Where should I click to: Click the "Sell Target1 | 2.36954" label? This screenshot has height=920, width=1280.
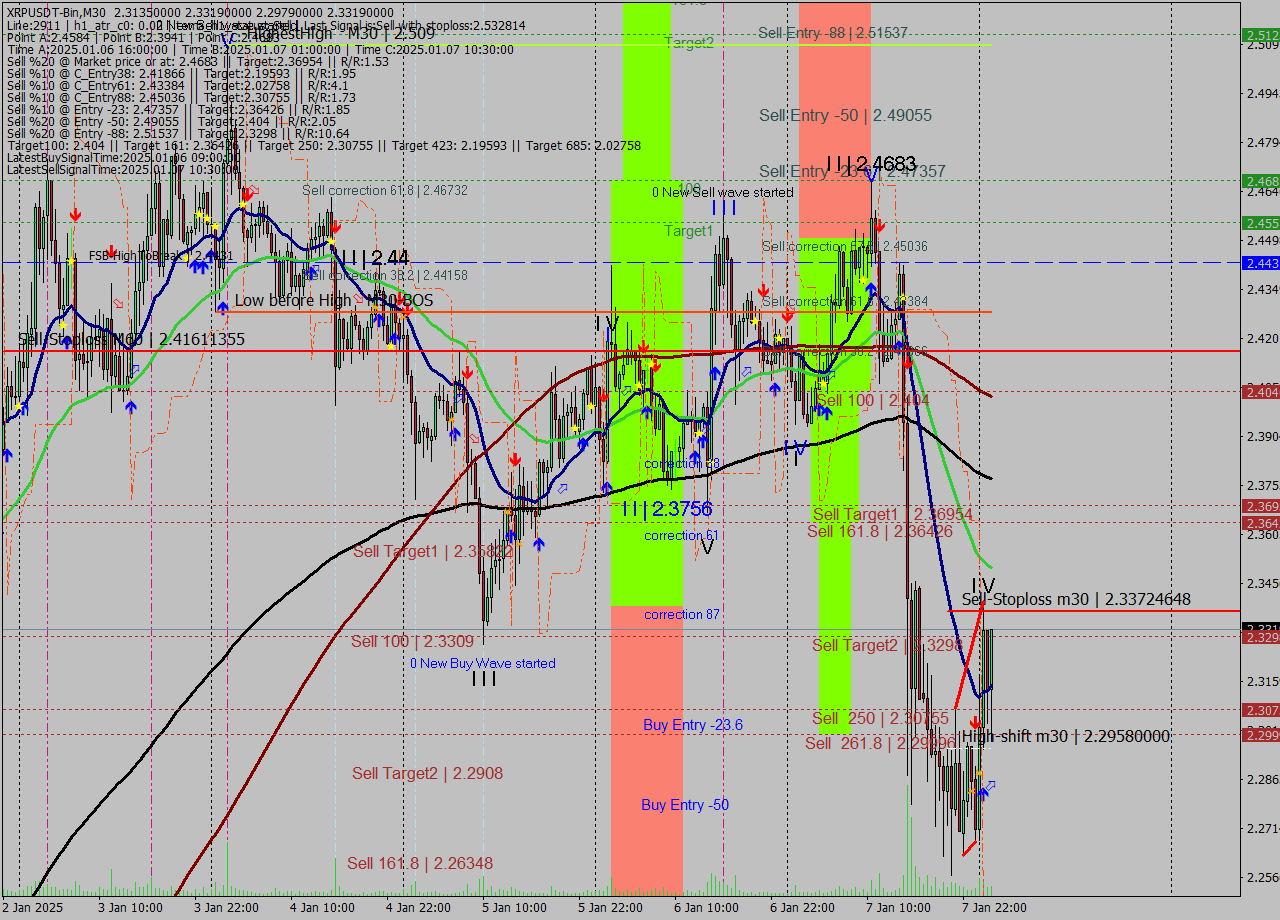892,514
